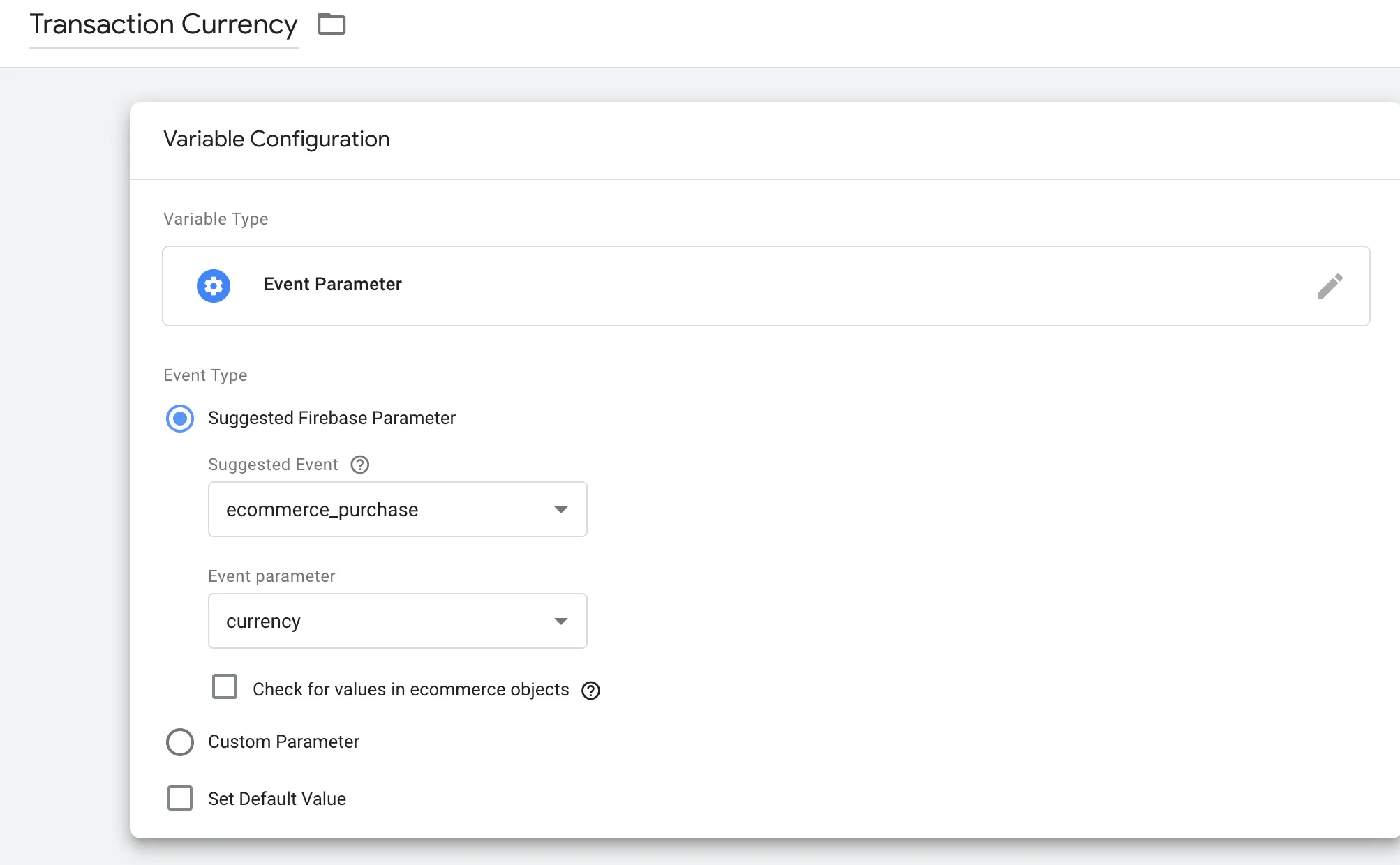Image resolution: width=1400 pixels, height=865 pixels.
Task: Click the 'Suggested Firebase Parameter' label text
Action: click(332, 419)
